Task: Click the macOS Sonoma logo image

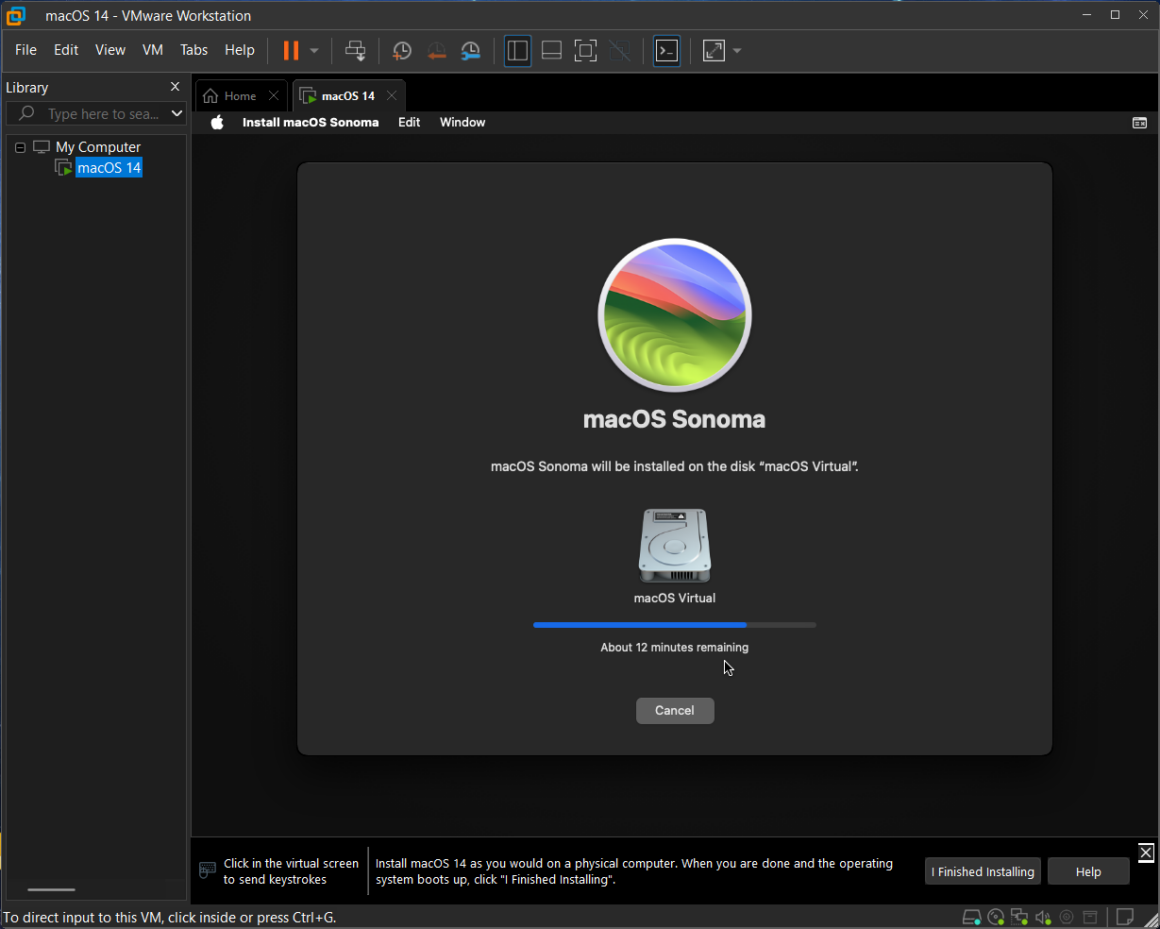Action: click(x=675, y=315)
